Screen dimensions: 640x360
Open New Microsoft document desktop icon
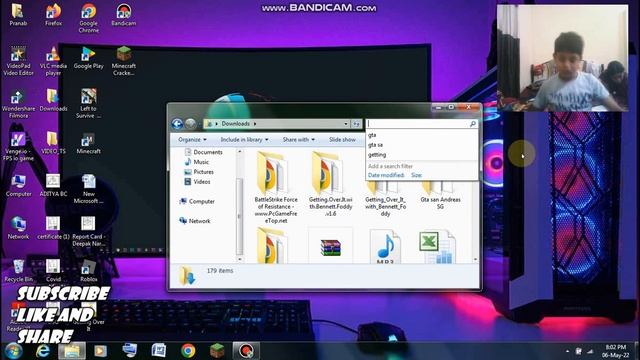point(89,189)
